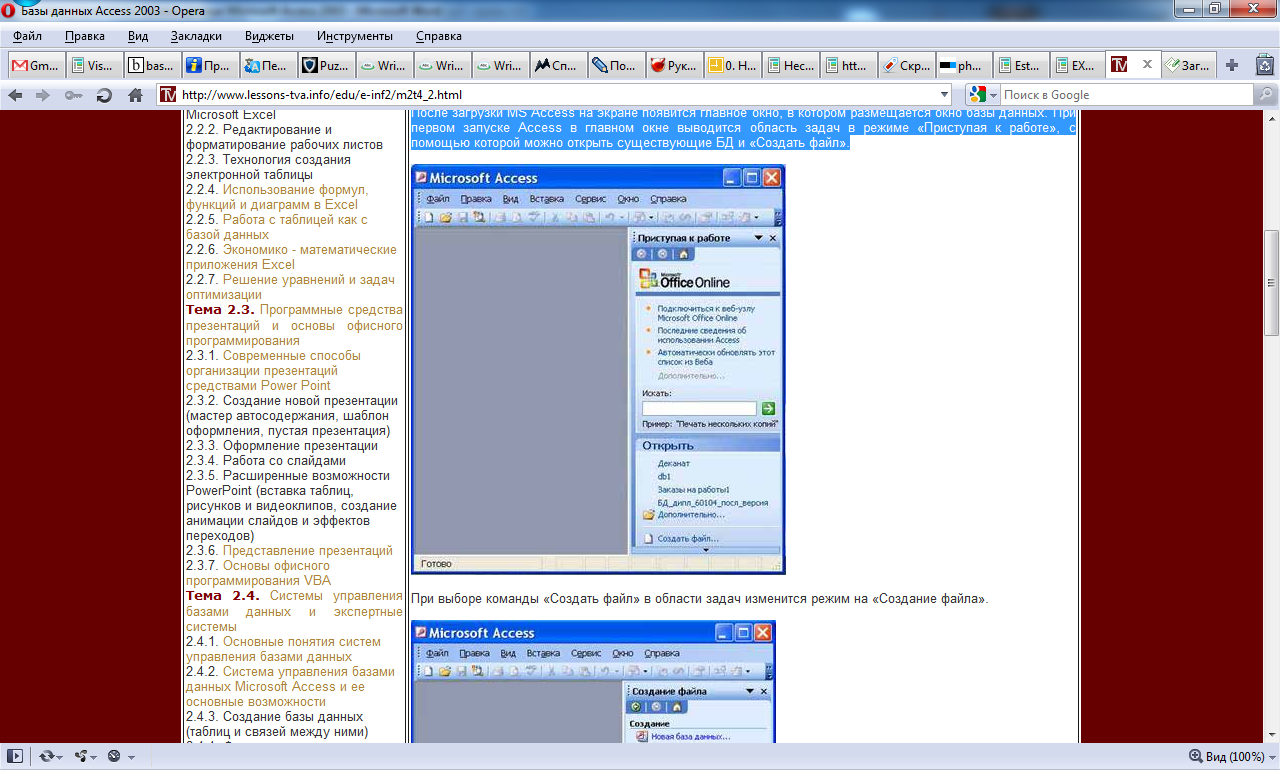Click the Access screenshot showing Приступая к работе
This screenshot has width=1280, height=770.
click(x=598, y=369)
